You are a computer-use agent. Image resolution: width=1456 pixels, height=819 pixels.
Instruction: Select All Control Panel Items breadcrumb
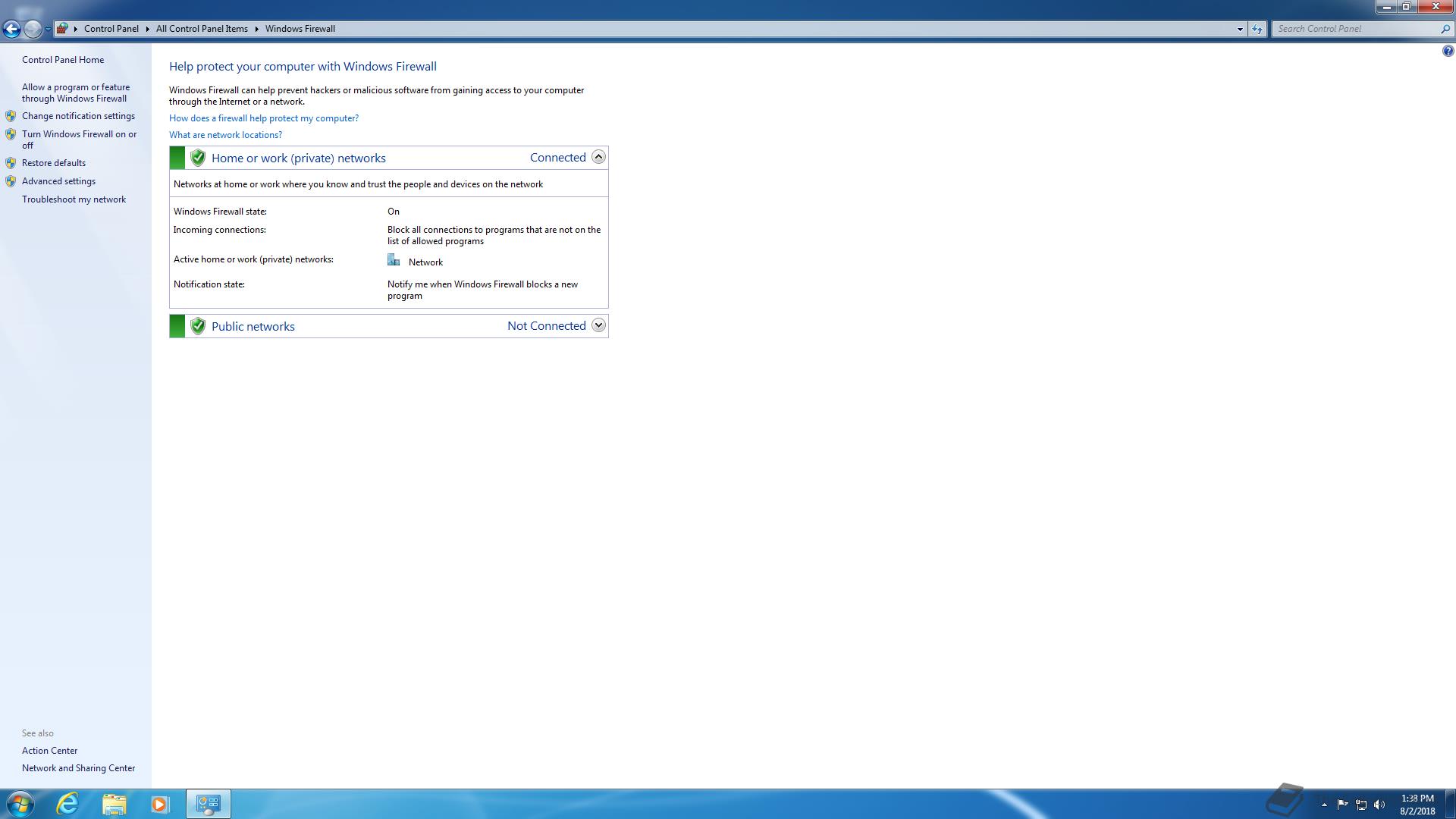pos(202,29)
